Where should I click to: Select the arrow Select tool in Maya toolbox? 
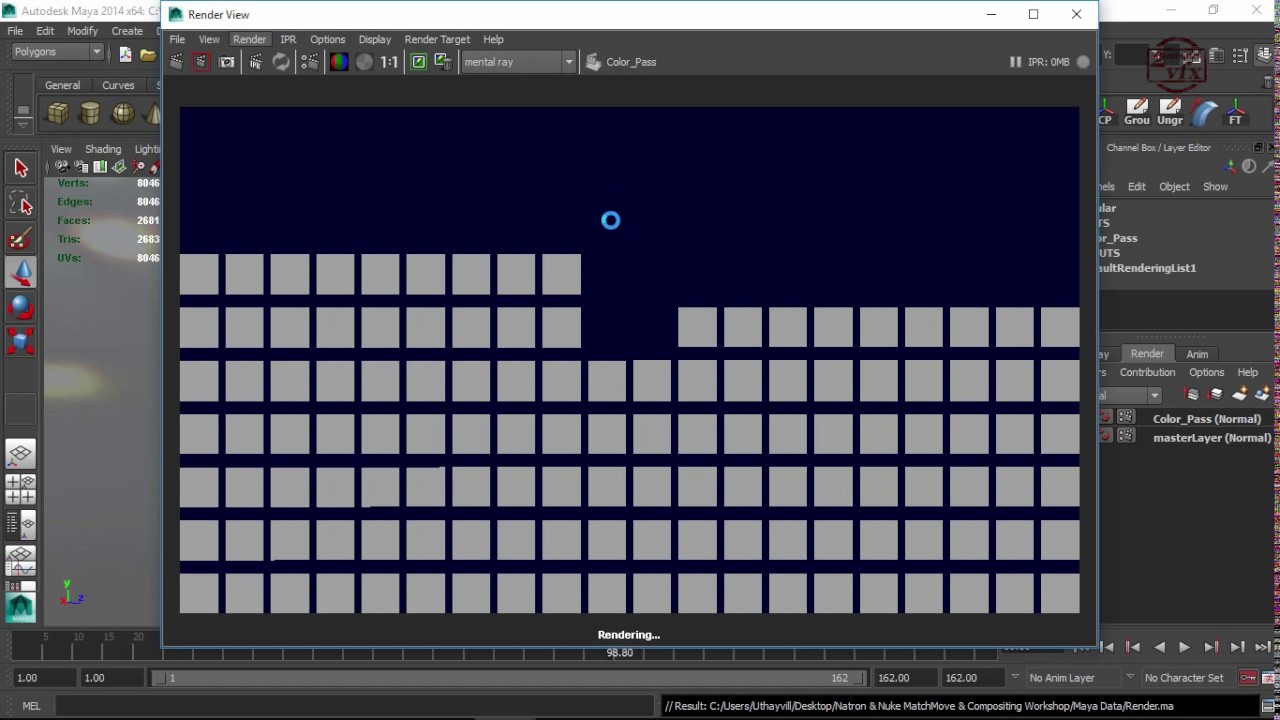(20, 168)
